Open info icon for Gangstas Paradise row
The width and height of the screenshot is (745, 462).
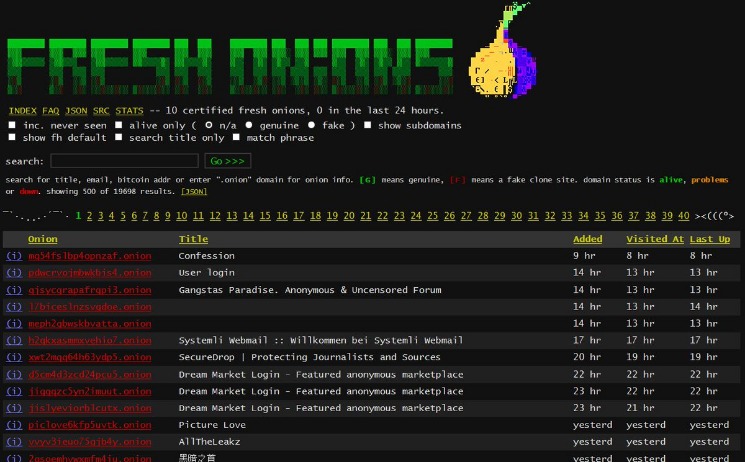click(14, 290)
